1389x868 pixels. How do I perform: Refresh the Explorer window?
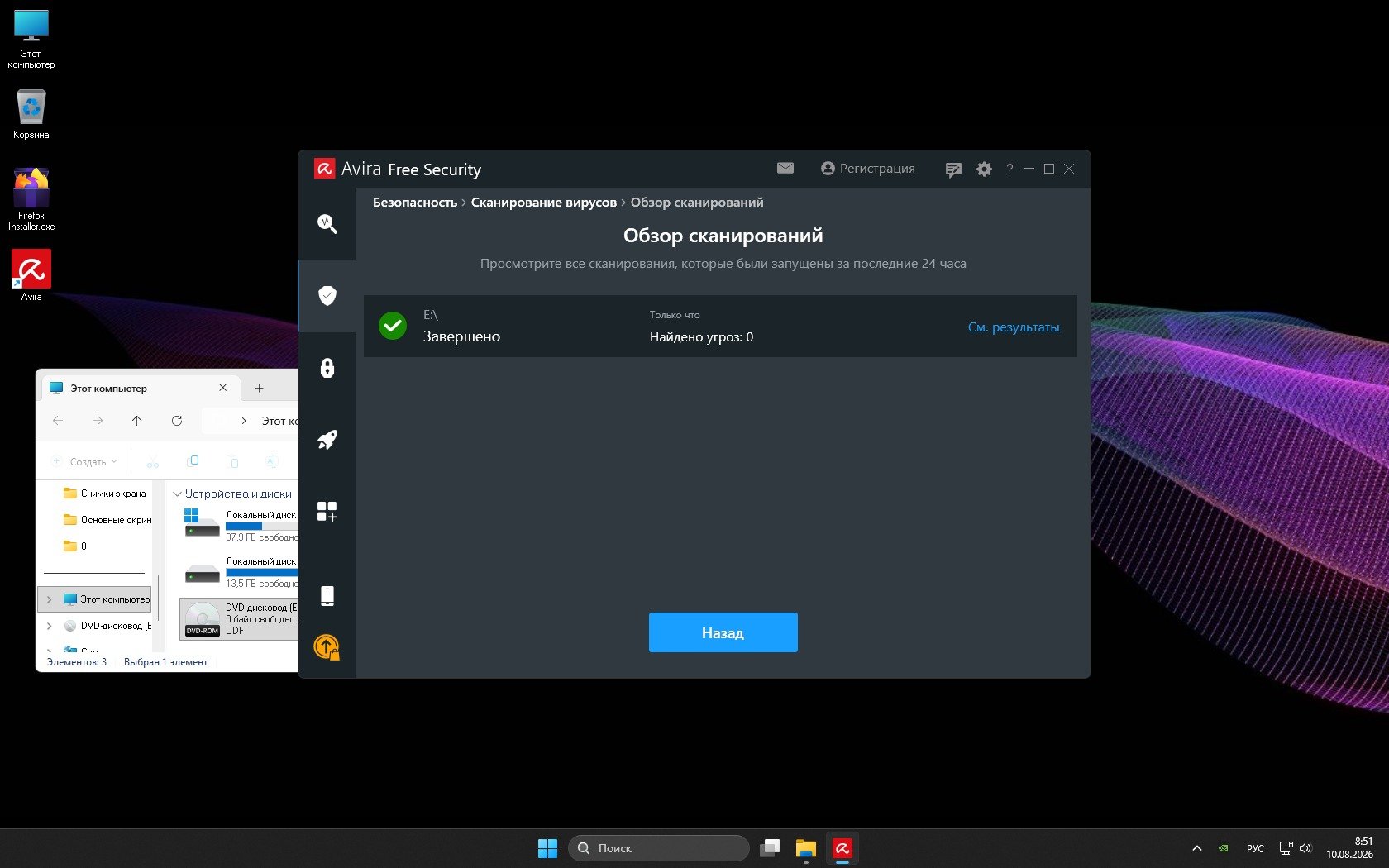[177, 421]
